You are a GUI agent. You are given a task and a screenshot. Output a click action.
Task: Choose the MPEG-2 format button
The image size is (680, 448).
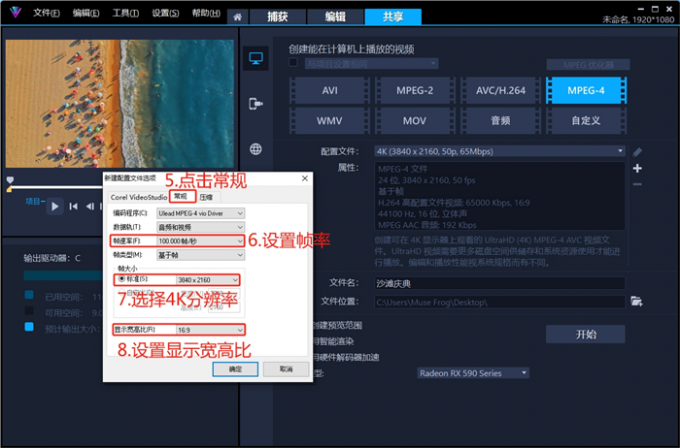[415, 90]
